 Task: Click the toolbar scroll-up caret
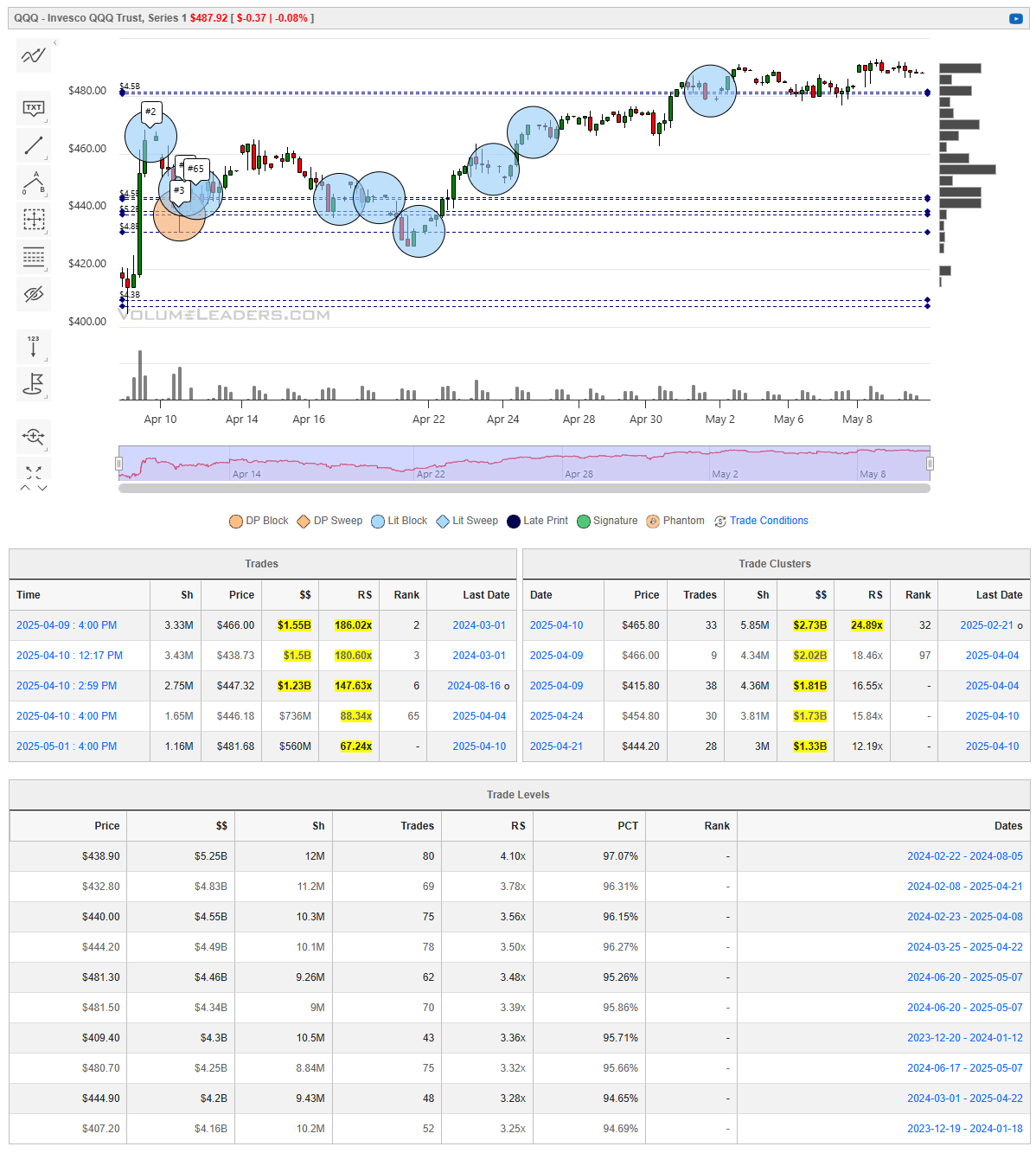click(x=25, y=489)
